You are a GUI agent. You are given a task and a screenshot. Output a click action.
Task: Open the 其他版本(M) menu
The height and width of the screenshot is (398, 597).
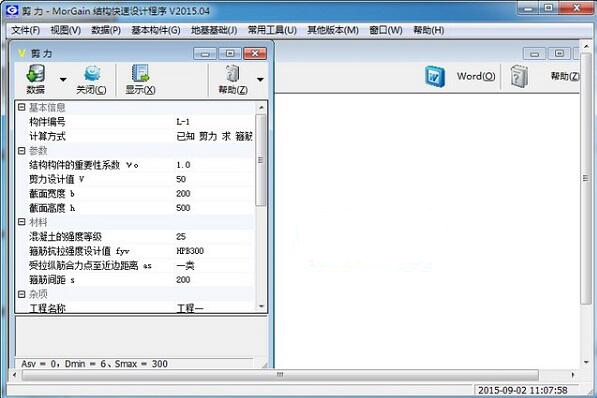(x=333, y=30)
